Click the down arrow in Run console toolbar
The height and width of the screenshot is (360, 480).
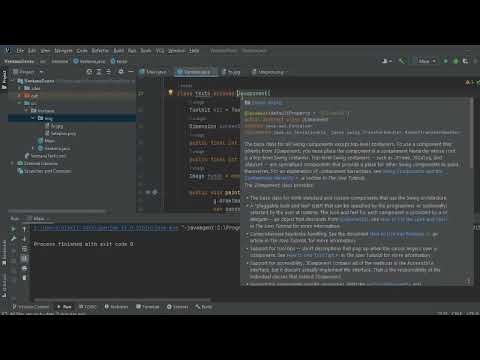[x=24, y=239]
